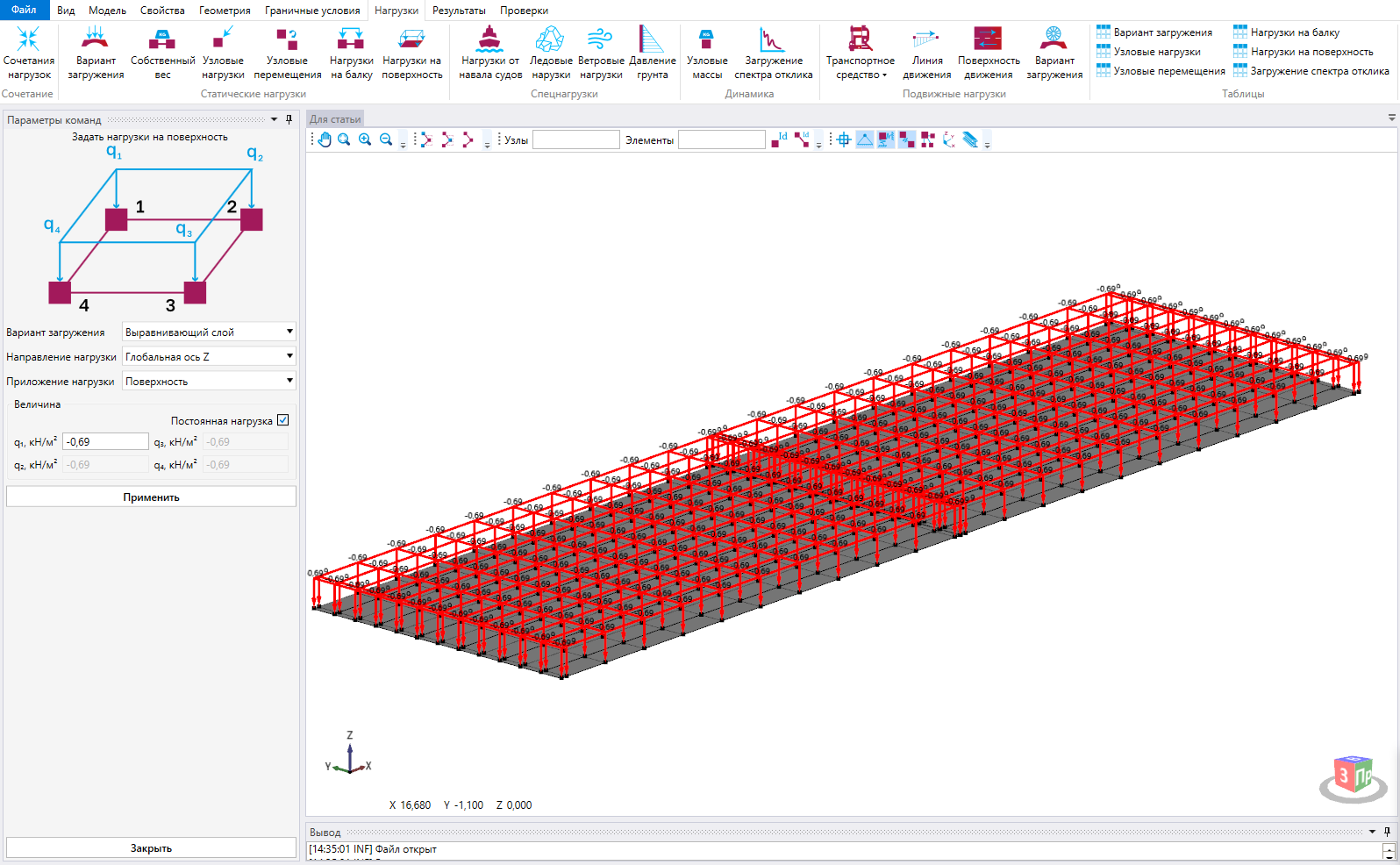Open the Вариант загружения table link
Viewport: 1400px width, 865px height.
(x=1154, y=32)
